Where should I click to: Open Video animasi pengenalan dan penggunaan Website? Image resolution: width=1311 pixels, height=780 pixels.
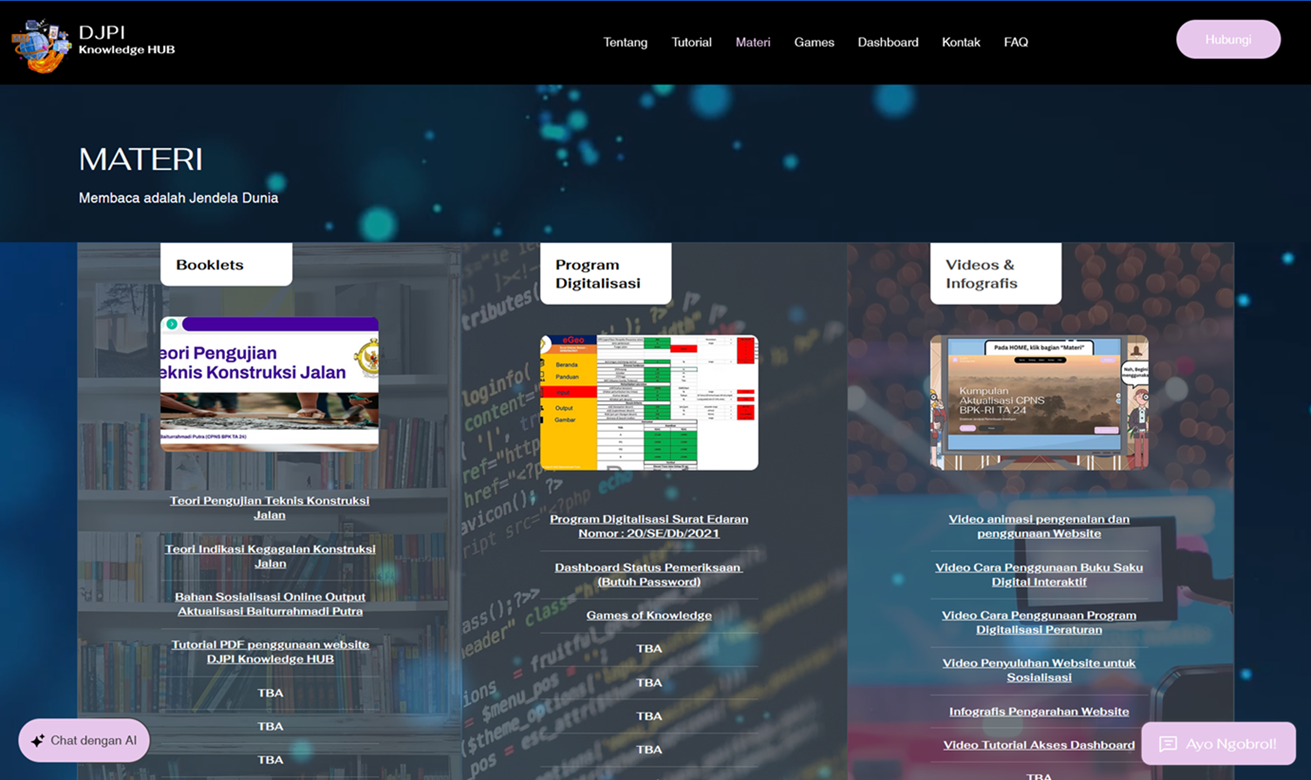[1039, 526]
